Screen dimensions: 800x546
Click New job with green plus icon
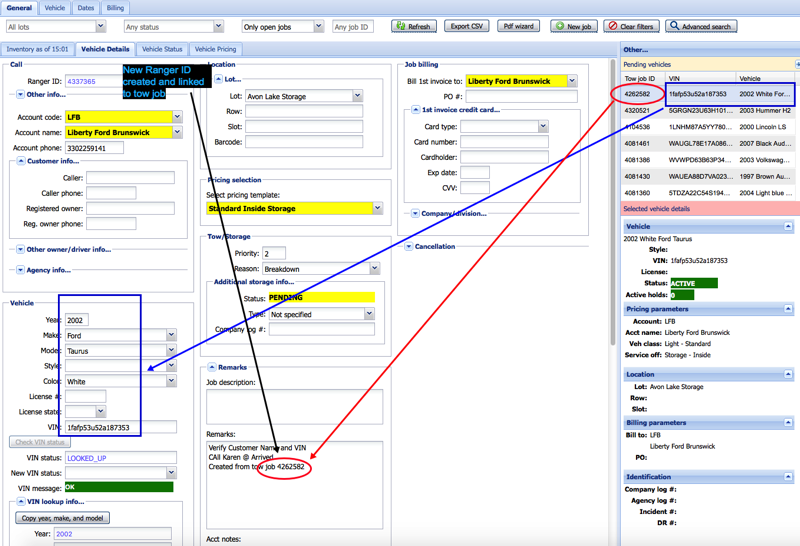click(x=573, y=27)
